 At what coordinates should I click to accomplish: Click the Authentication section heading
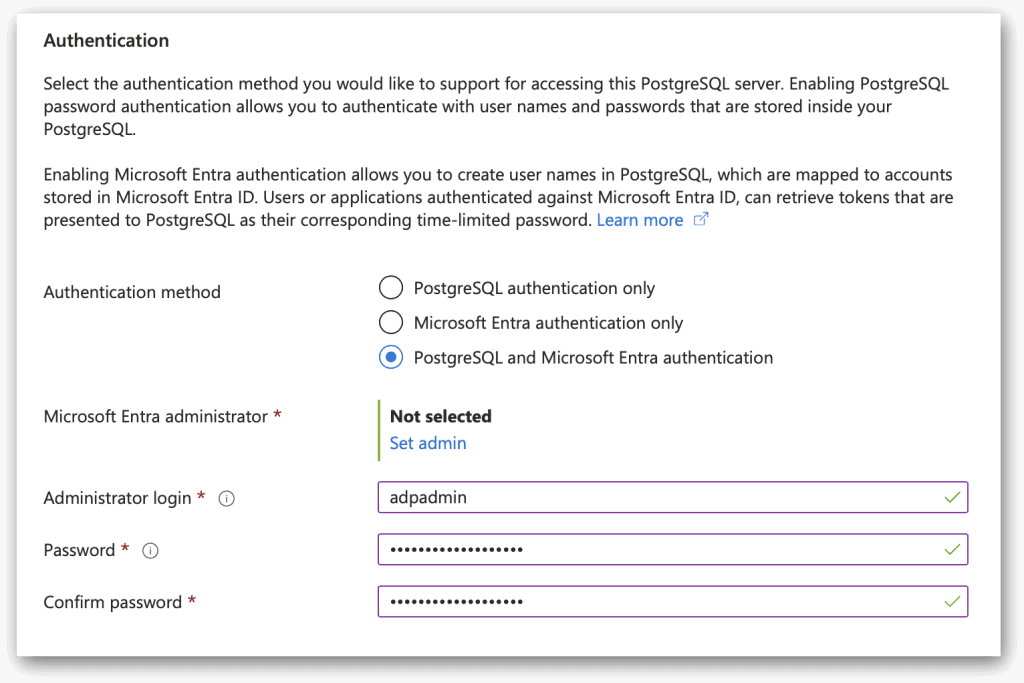click(x=106, y=40)
